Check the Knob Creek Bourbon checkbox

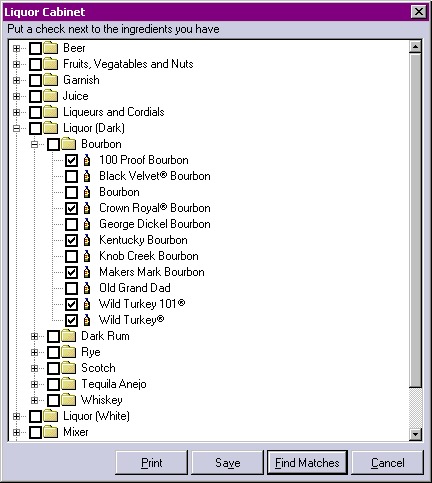[71, 256]
